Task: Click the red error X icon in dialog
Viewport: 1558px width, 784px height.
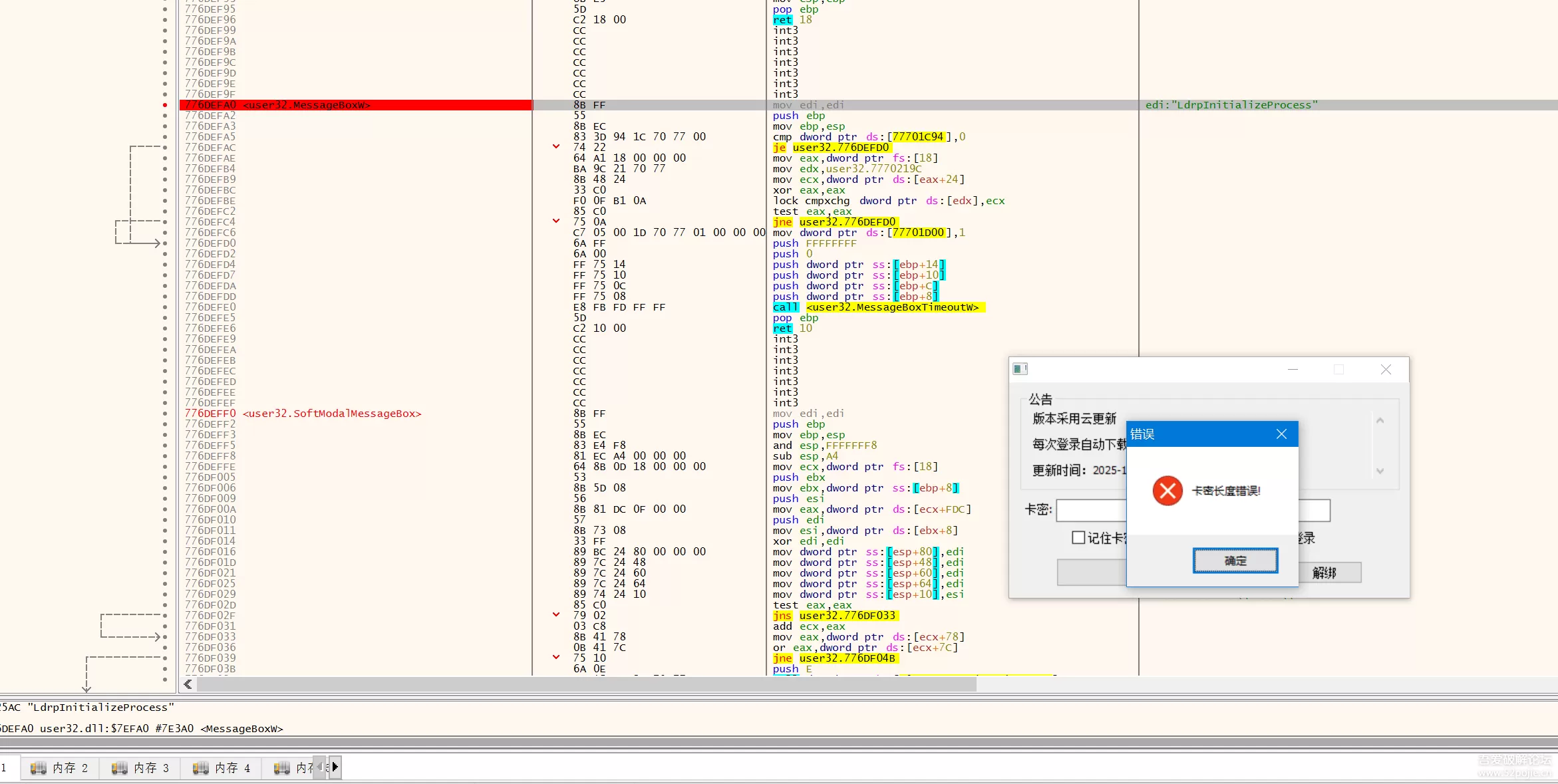Action: (x=1167, y=491)
